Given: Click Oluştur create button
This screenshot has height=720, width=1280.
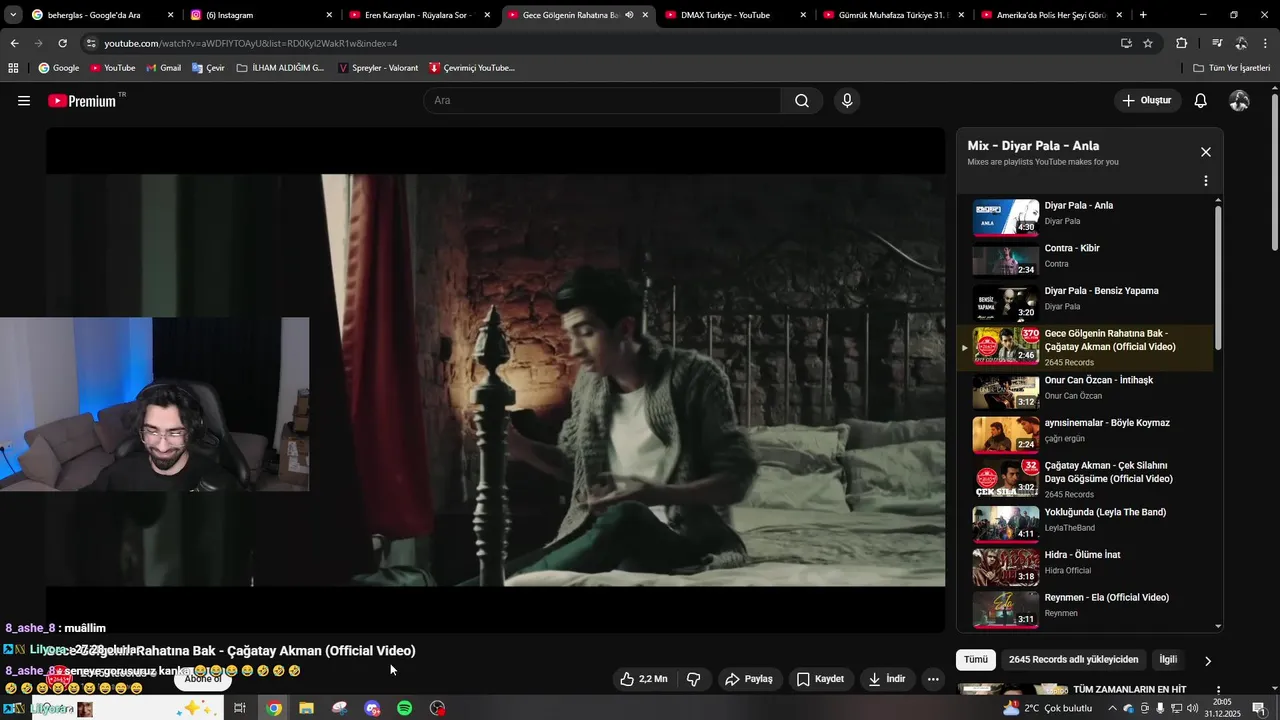Looking at the screenshot, I should coord(1147,101).
